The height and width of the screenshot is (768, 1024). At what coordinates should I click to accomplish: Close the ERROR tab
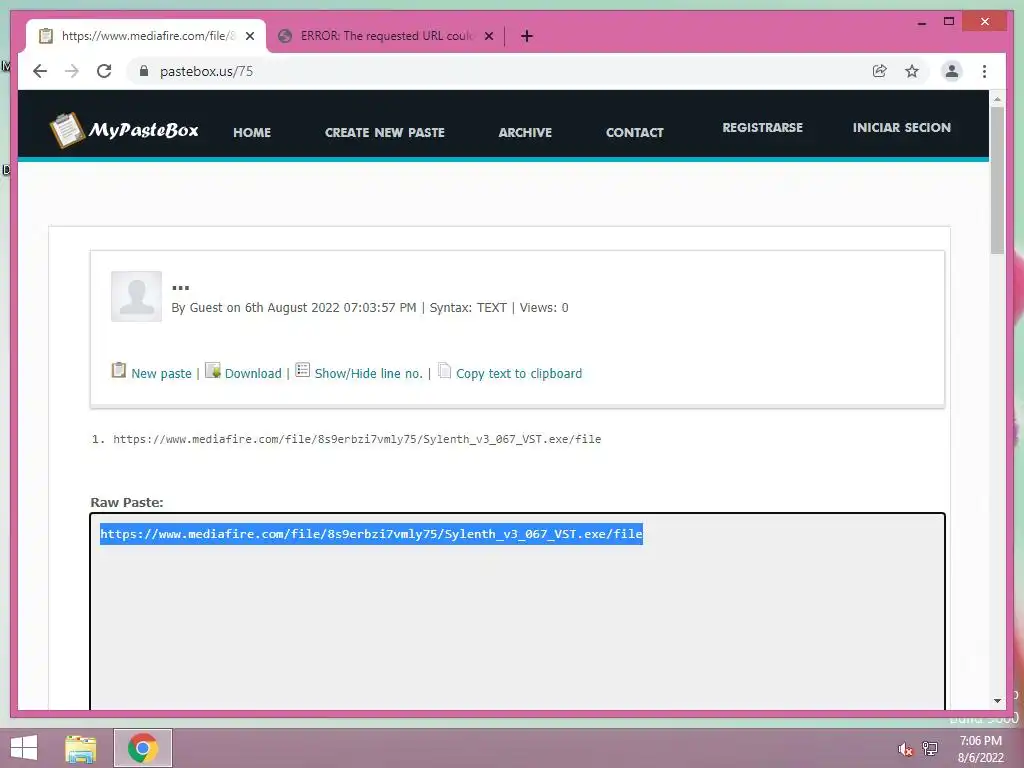click(x=488, y=36)
